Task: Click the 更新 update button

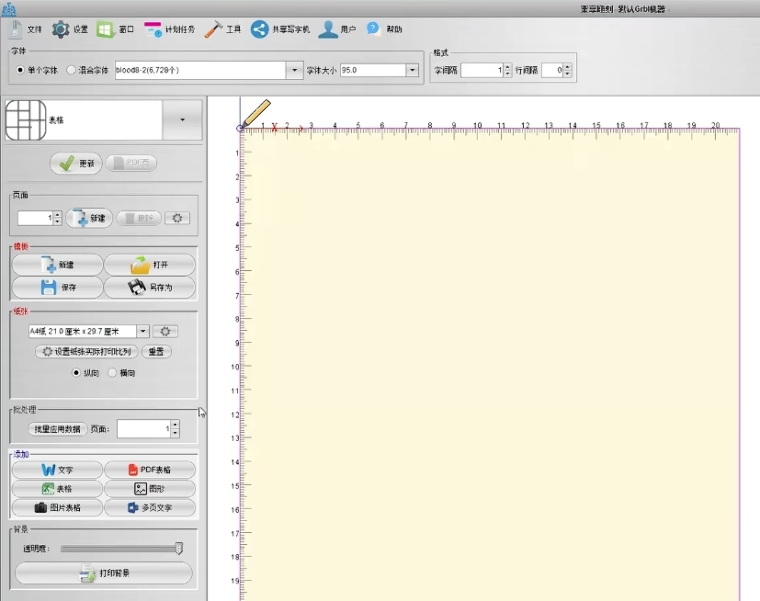Action: pyautogui.click(x=76, y=164)
